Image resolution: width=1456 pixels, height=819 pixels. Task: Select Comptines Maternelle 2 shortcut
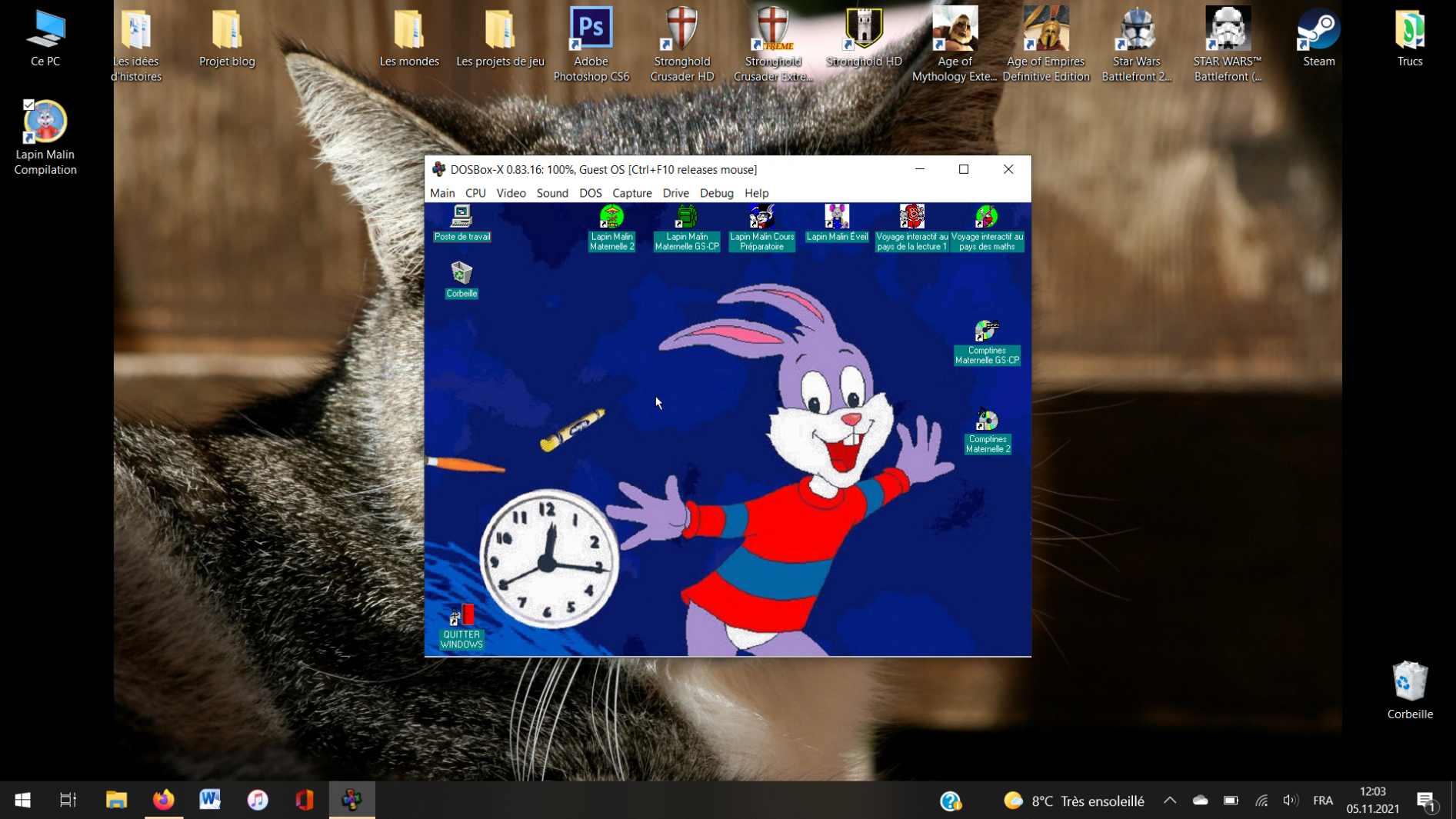988,432
